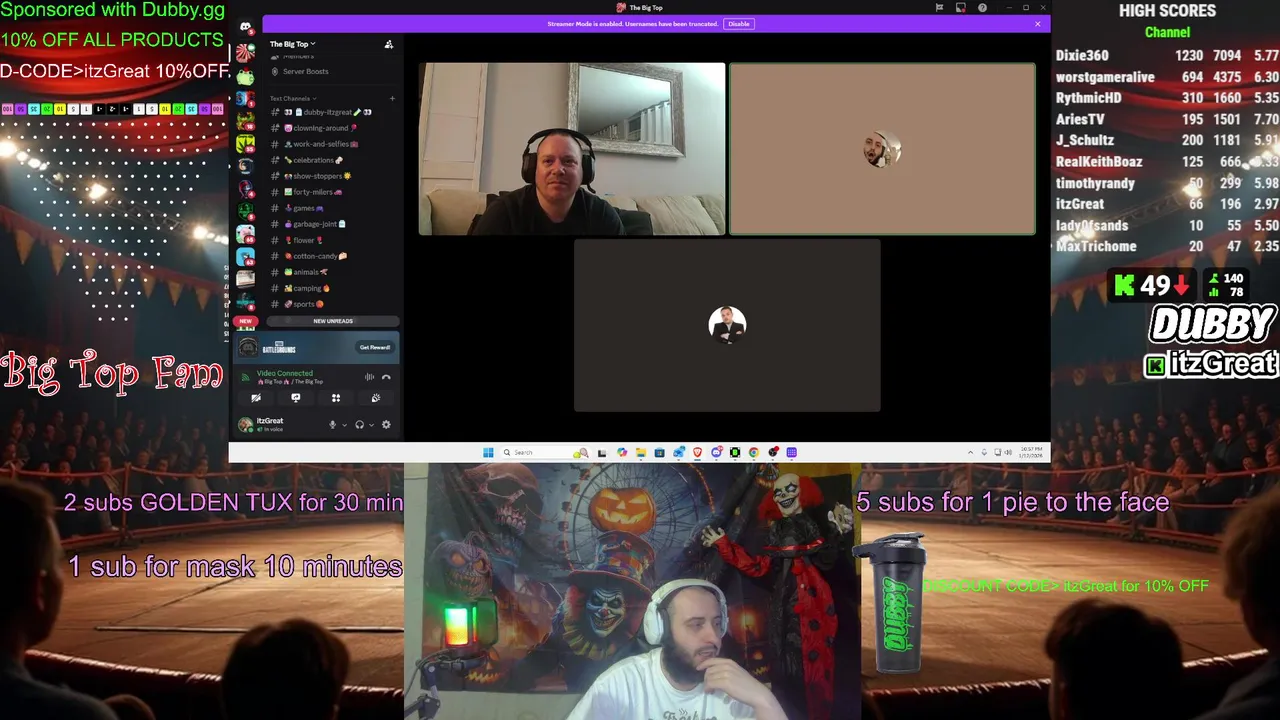Select the webcam tile of man with headphones
Image resolution: width=1280 pixels, height=720 pixels.
(x=572, y=149)
